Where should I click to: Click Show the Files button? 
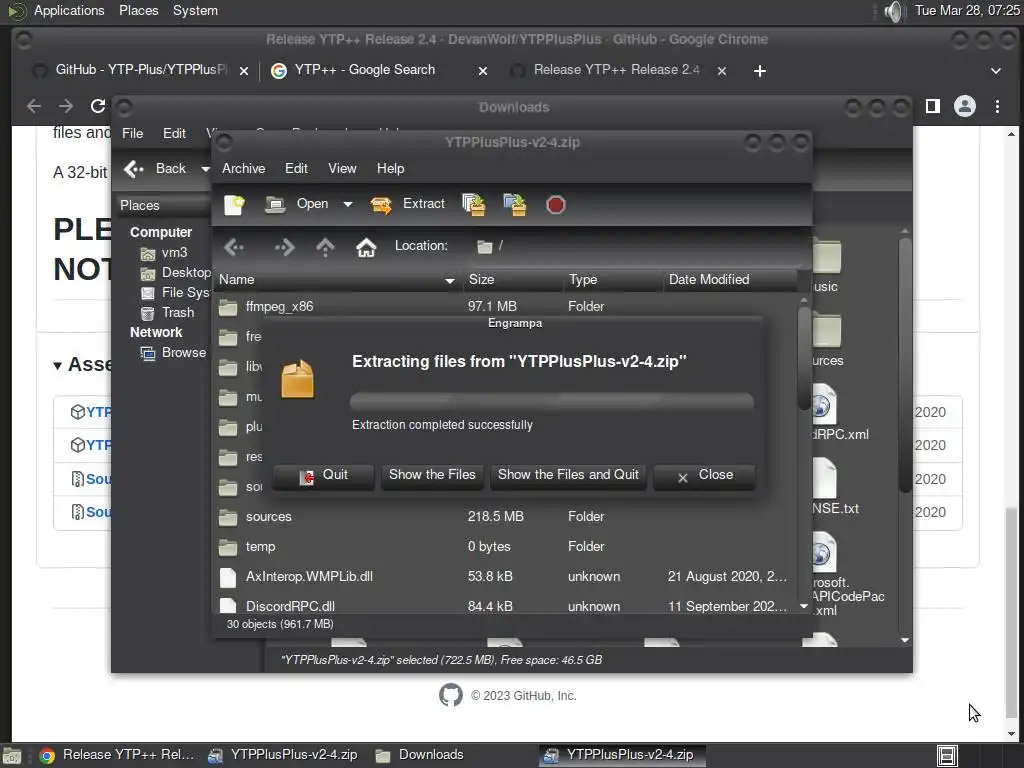[432, 475]
